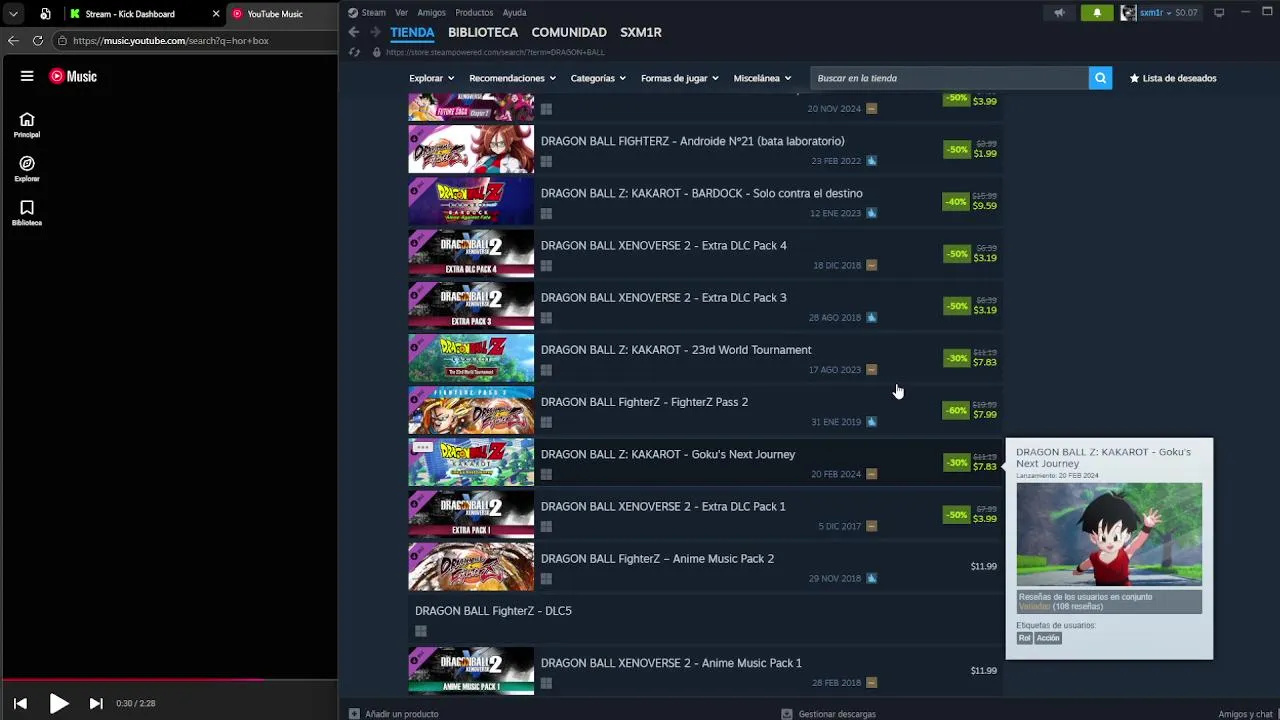
Task: Open XENOVERSE 2 Extra DLC Pack 3
Action: (705, 306)
